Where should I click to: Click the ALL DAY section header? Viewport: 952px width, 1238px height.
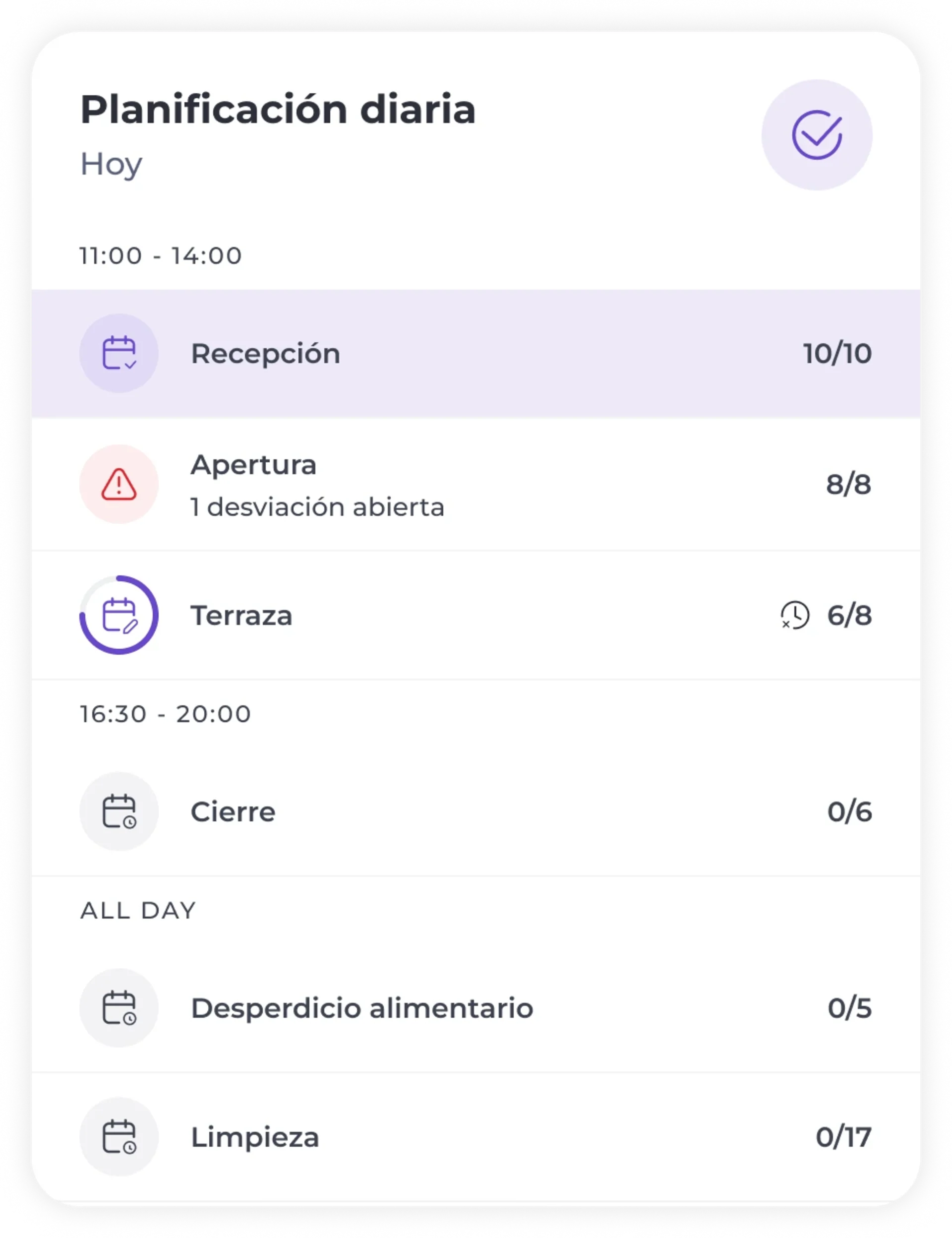click(138, 910)
